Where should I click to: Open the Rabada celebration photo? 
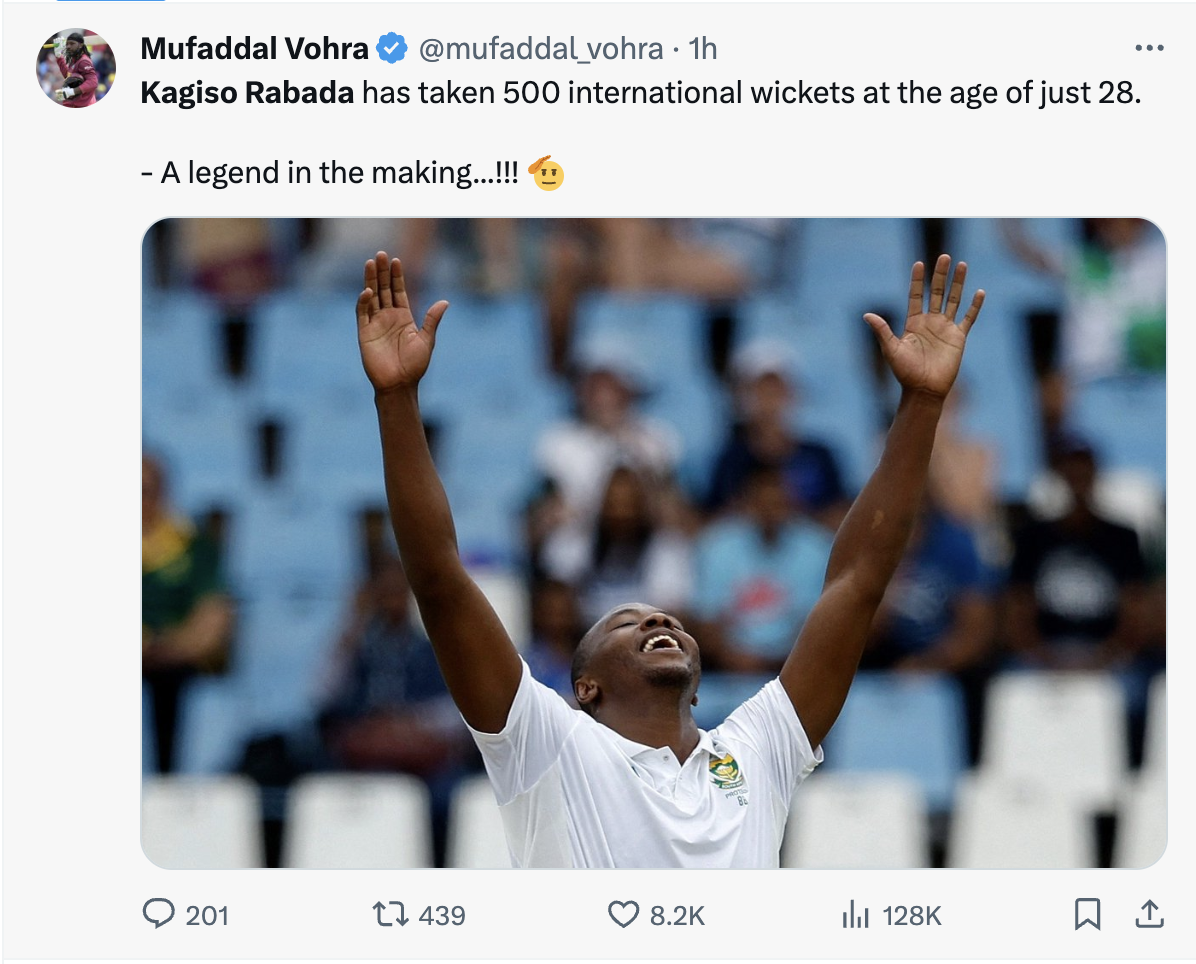[x=653, y=542]
